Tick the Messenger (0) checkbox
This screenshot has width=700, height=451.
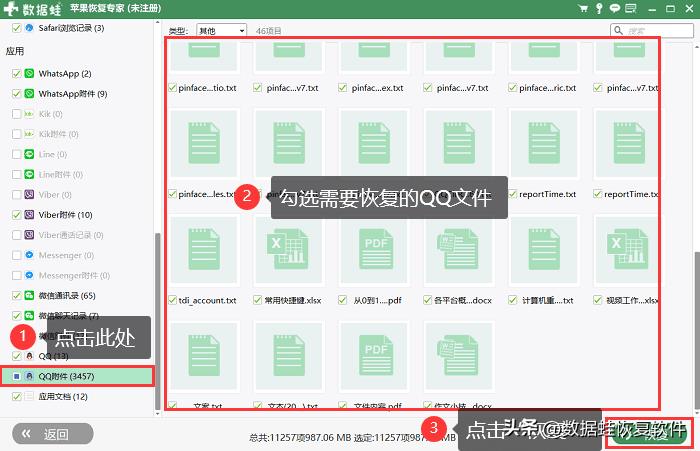17,255
